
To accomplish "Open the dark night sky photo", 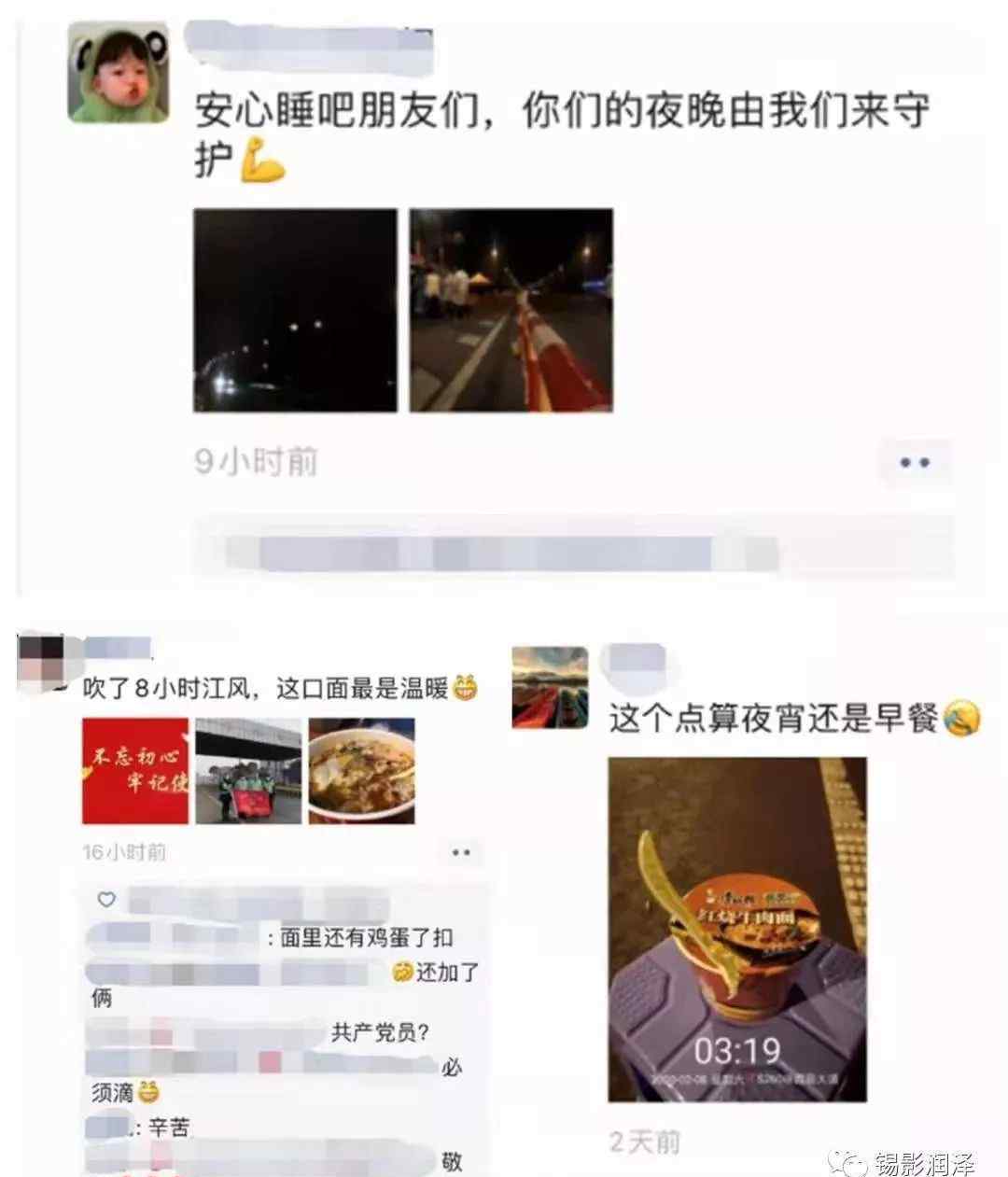I will (x=295, y=310).
